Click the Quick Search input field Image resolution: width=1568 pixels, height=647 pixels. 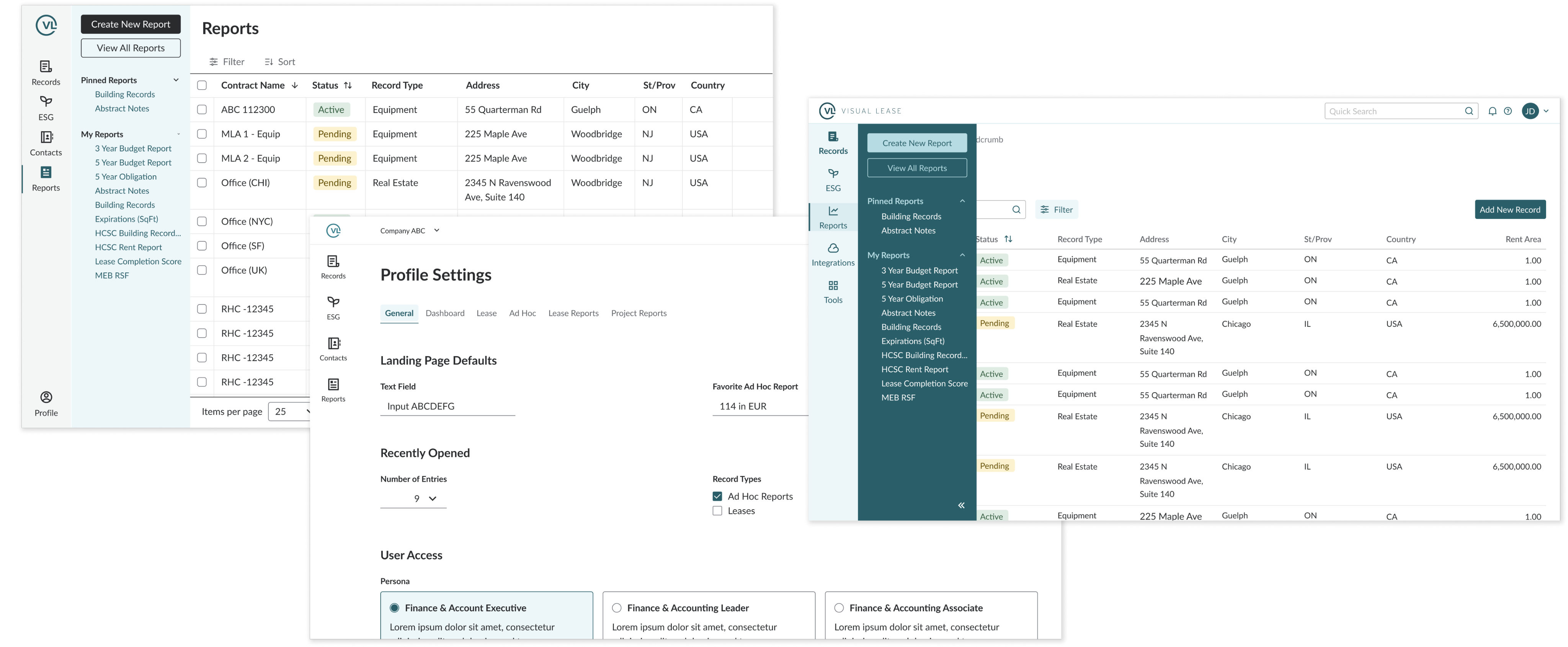click(1394, 111)
